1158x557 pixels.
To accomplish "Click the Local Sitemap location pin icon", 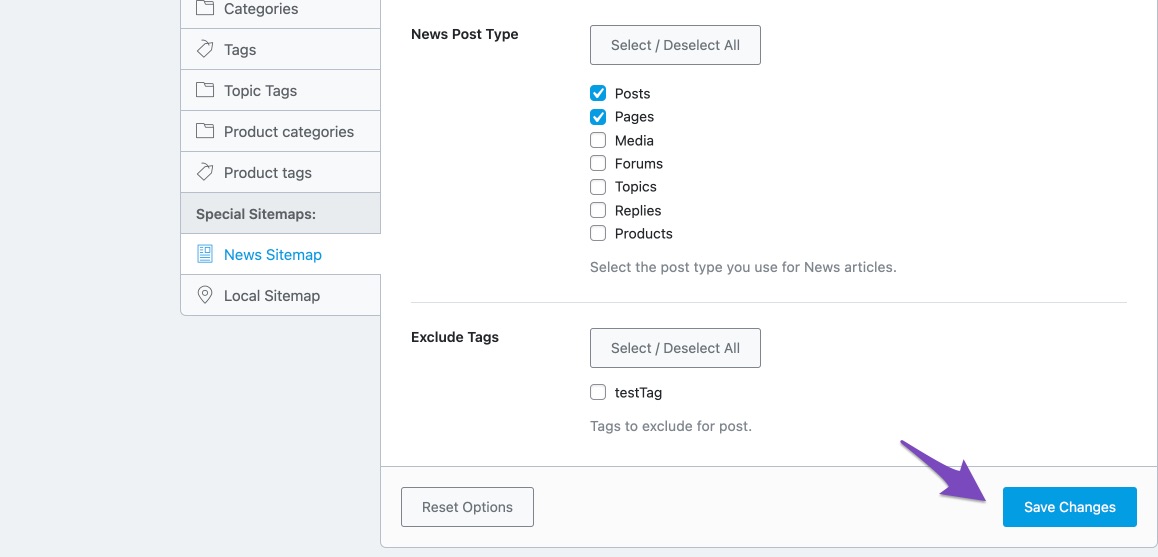I will point(205,295).
